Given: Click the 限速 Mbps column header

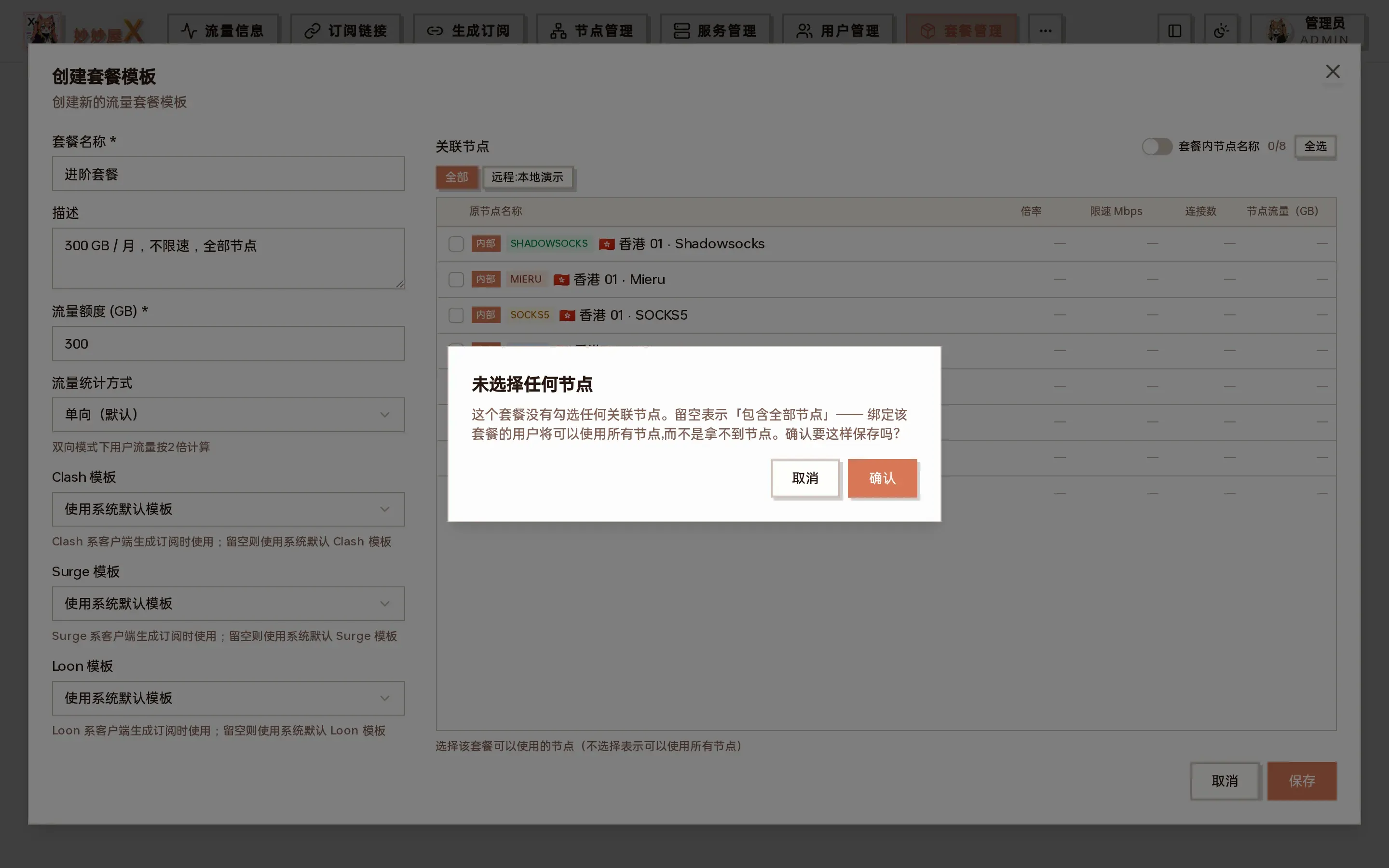Looking at the screenshot, I should click(1116, 211).
